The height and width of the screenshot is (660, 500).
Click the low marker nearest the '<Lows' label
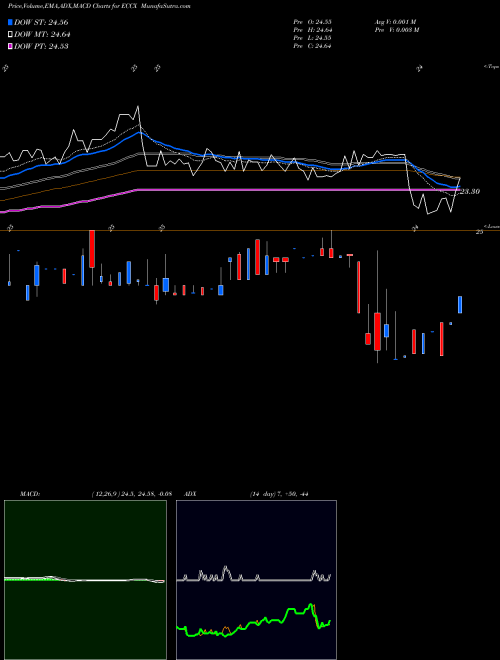415,228
